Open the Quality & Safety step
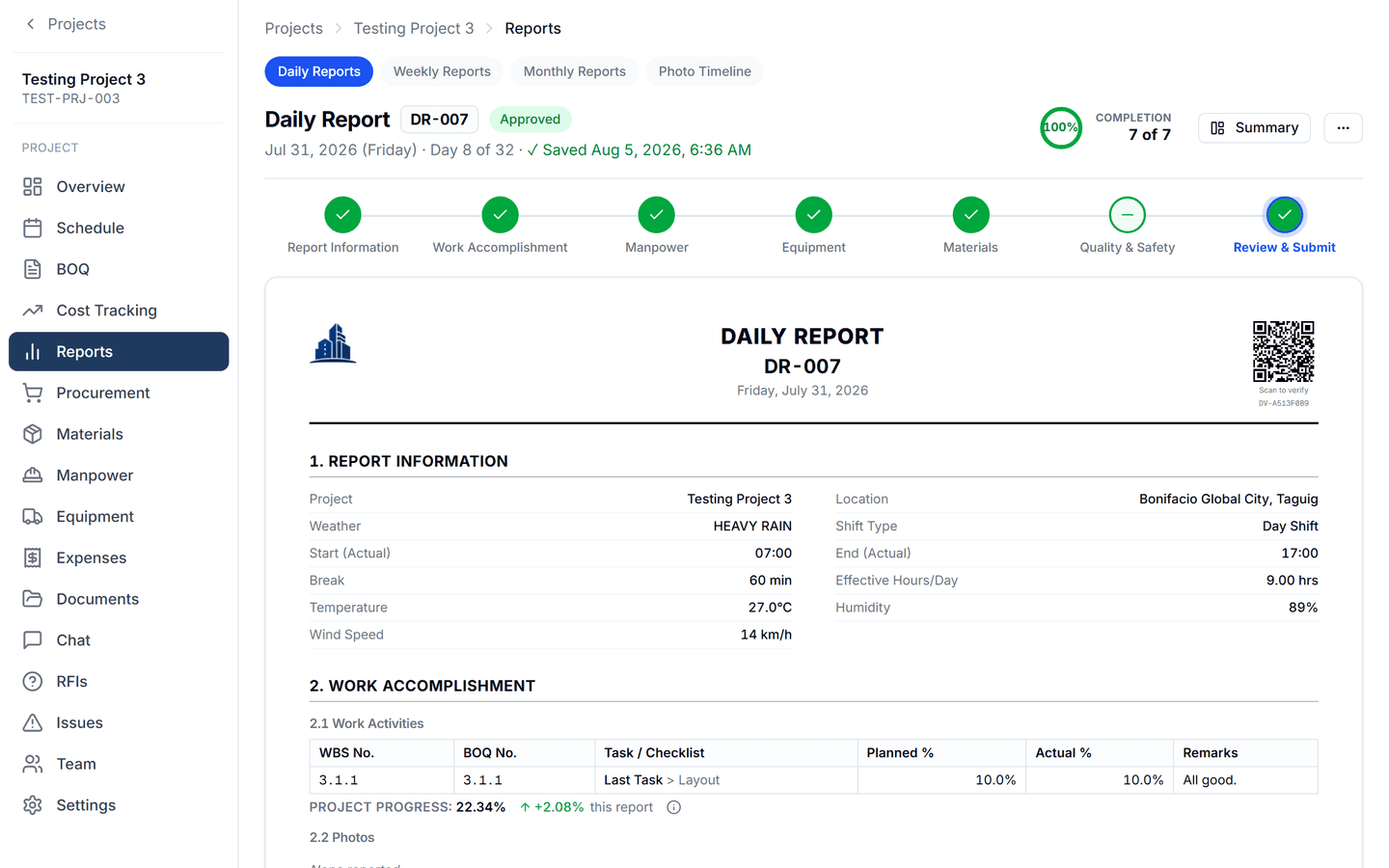The image size is (1389, 868). tap(1128, 215)
